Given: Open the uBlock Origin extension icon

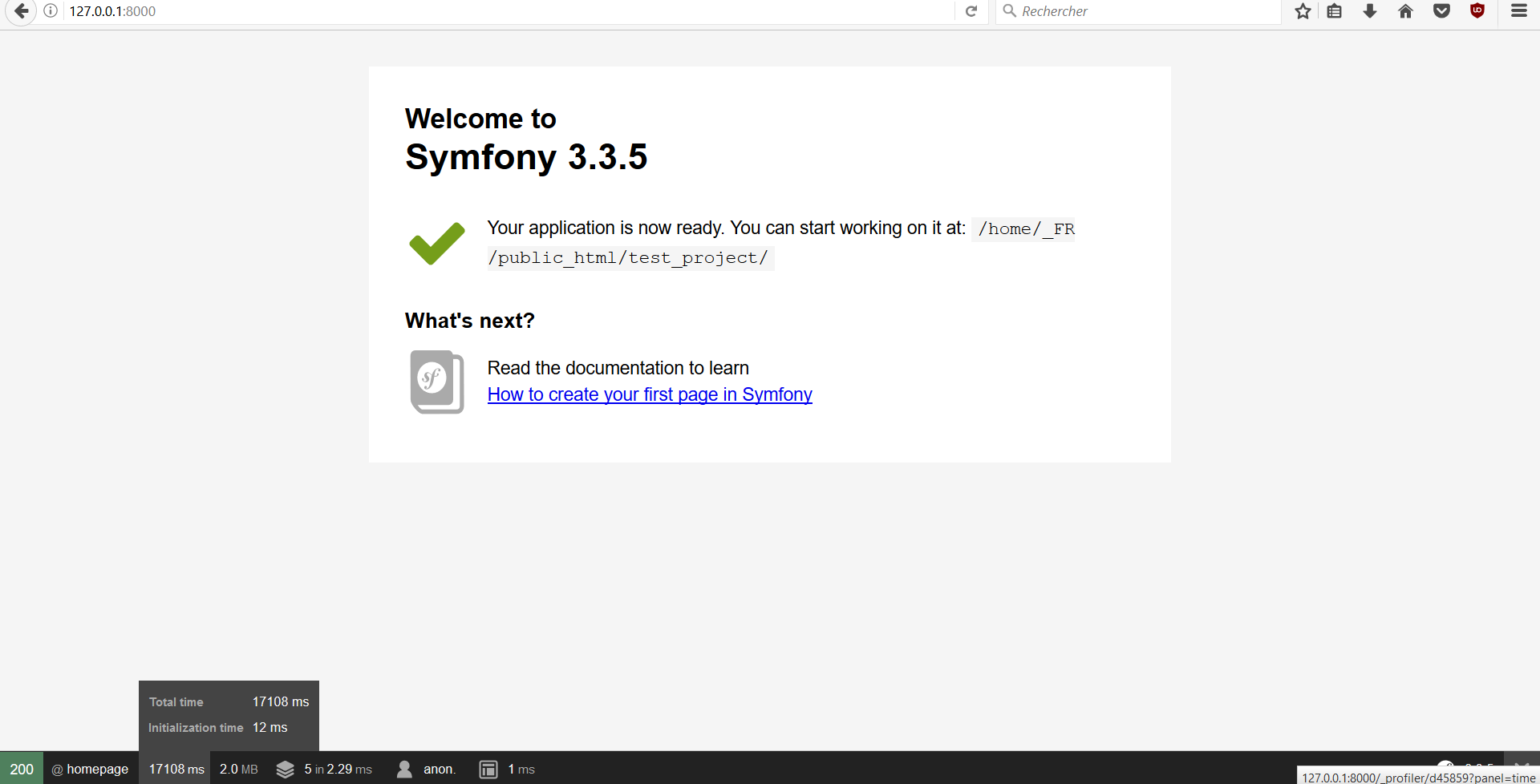Looking at the screenshot, I should coord(1477,10).
